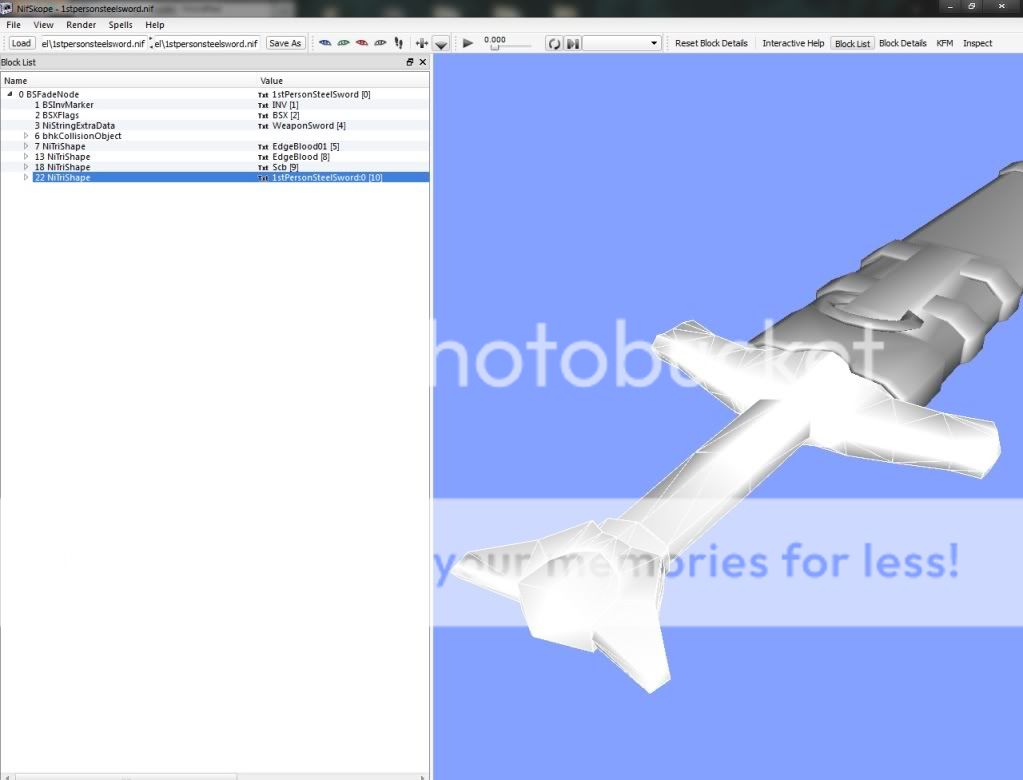Open the Render menu
The image size is (1023, 780).
pyautogui.click(x=81, y=24)
